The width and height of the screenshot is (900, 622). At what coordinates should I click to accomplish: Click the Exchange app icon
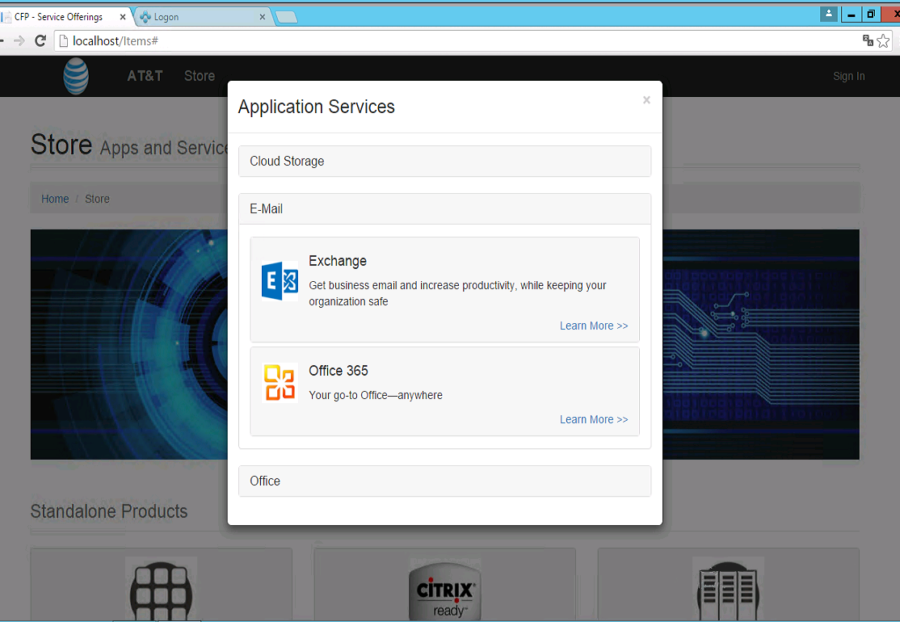click(x=280, y=281)
